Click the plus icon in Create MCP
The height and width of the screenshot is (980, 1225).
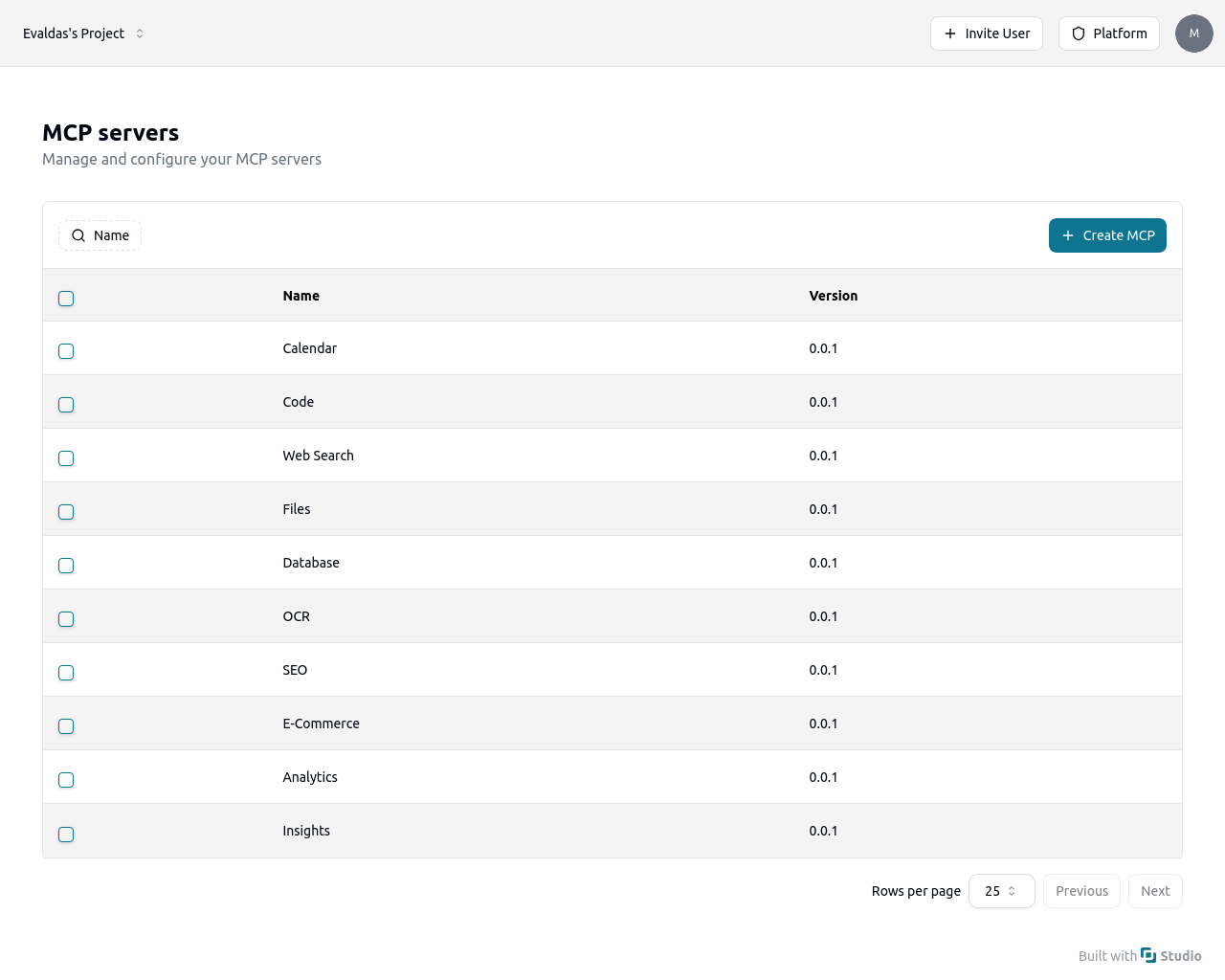(x=1068, y=235)
